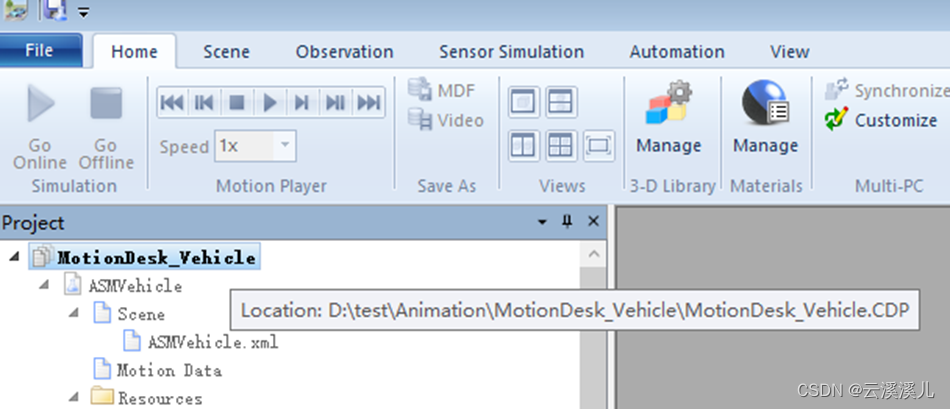The image size is (950, 409).
Task: Save as MDF file
Action: (442, 90)
